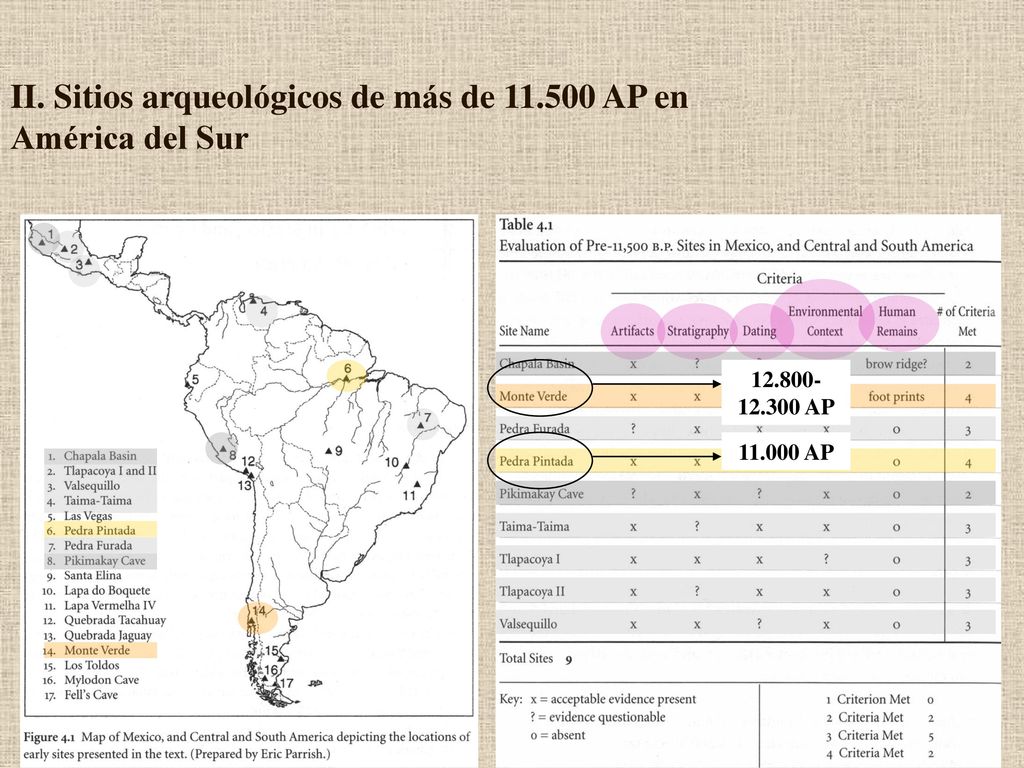This screenshot has width=1024, height=768.
Task: Click the 'Stratigraphy' column header
Action: (x=697, y=331)
